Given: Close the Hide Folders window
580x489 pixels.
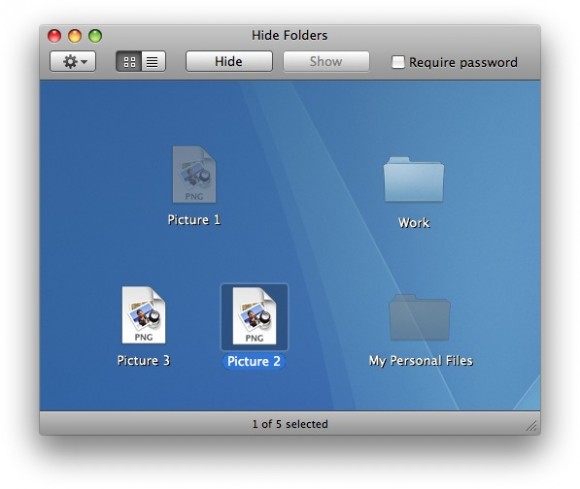Looking at the screenshot, I should click(x=54, y=36).
